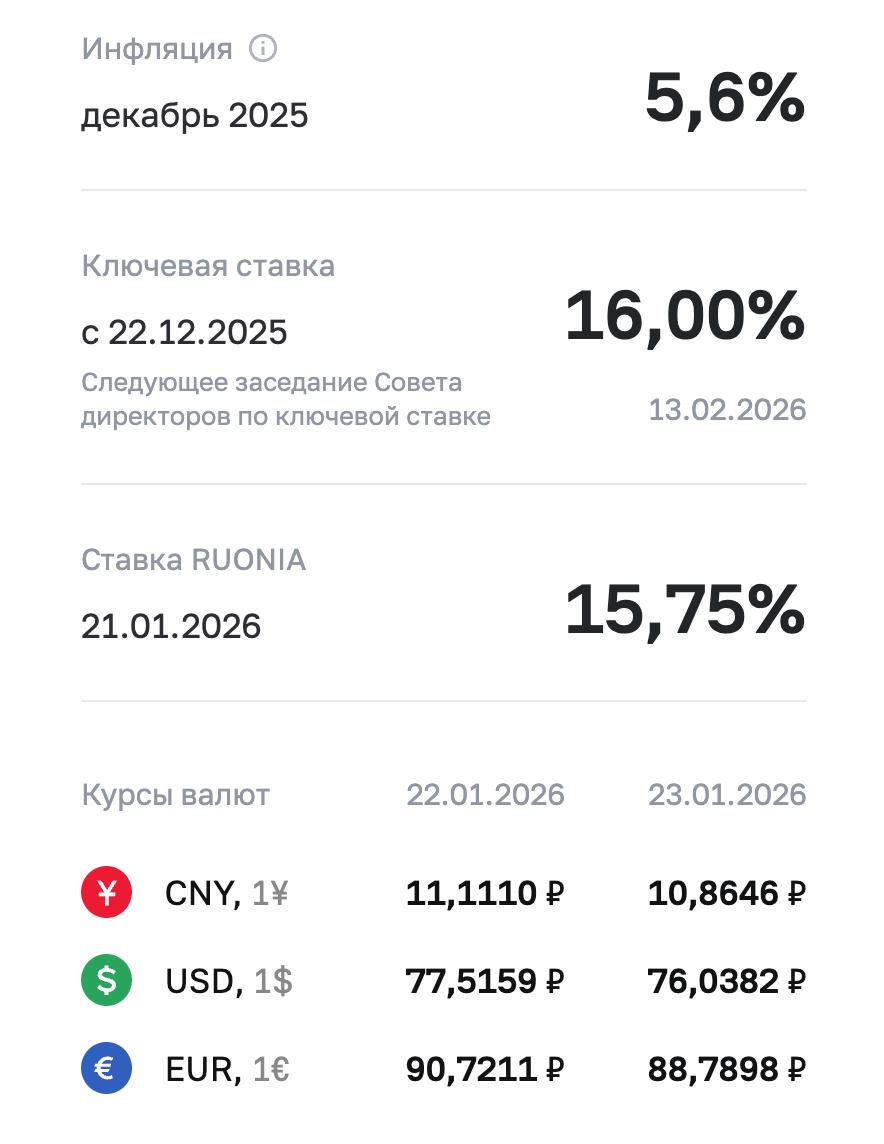Click the red CNY yuan icon
The height and width of the screenshot is (1144, 884).
[107, 893]
